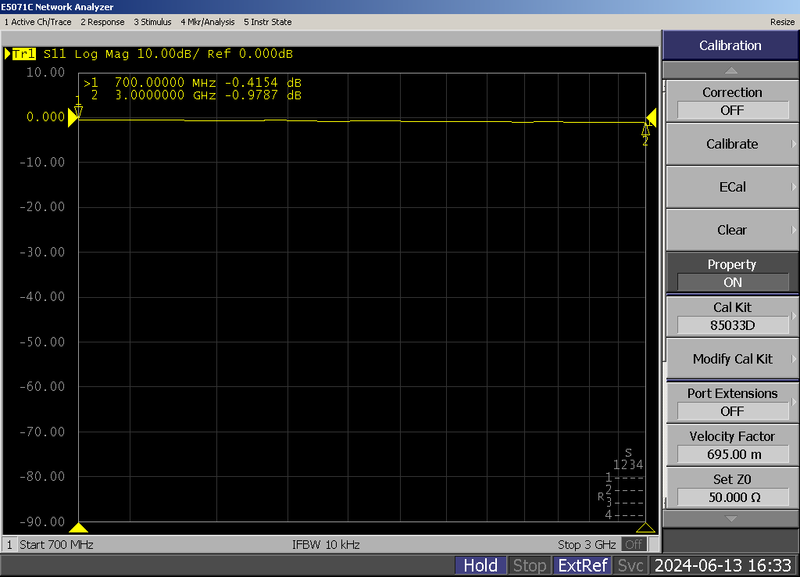
Task: Expand the Calibrate submenu
Action: [x=731, y=144]
